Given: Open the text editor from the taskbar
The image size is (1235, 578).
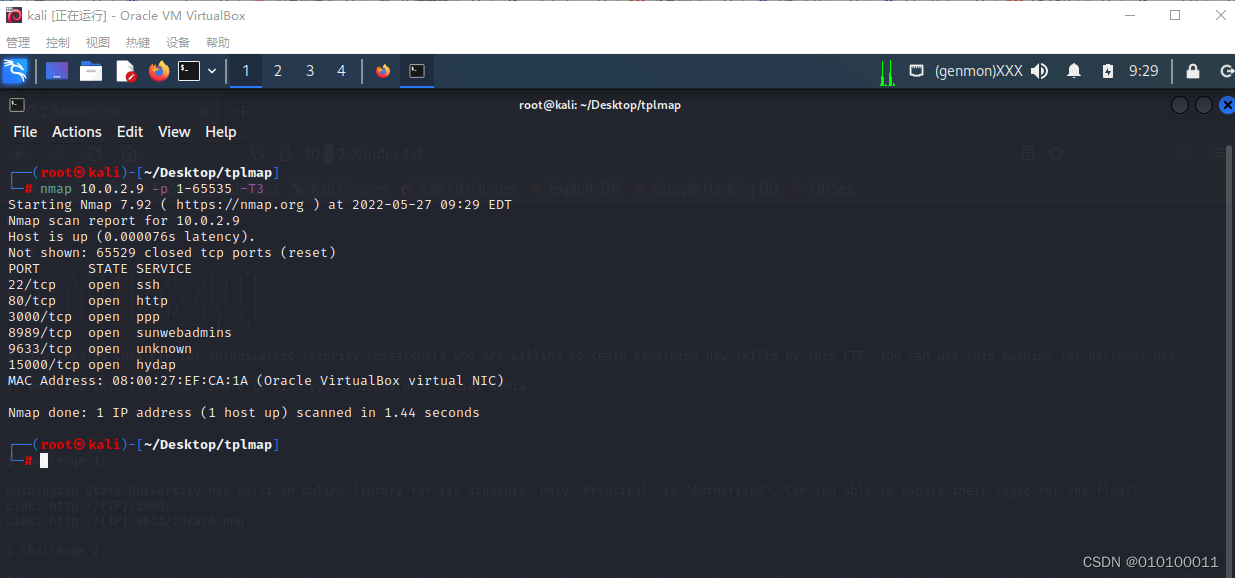Looking at the screenshot, I should tap(126, 71).
